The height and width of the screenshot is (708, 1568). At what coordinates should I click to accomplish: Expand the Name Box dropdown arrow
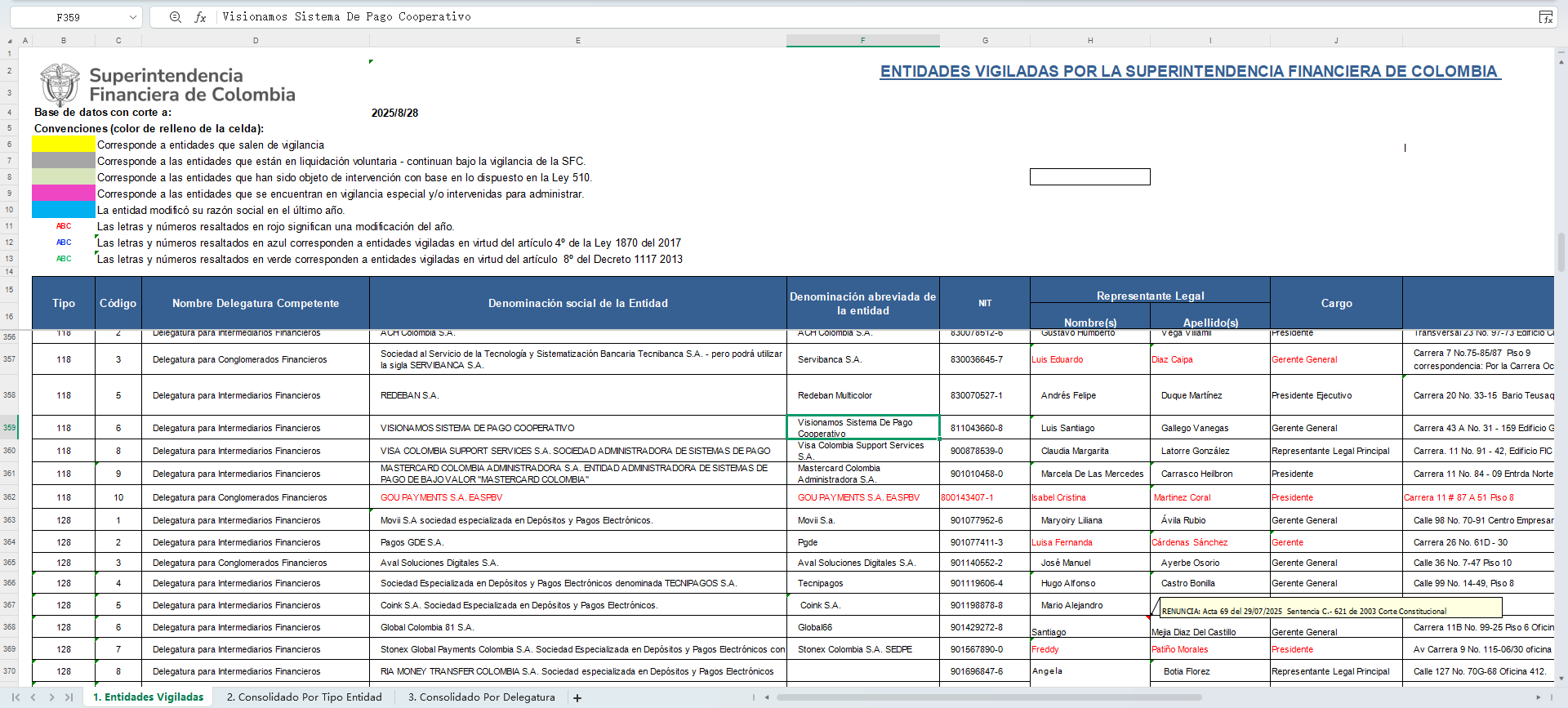pyautogui.click(x=132, y=17)
